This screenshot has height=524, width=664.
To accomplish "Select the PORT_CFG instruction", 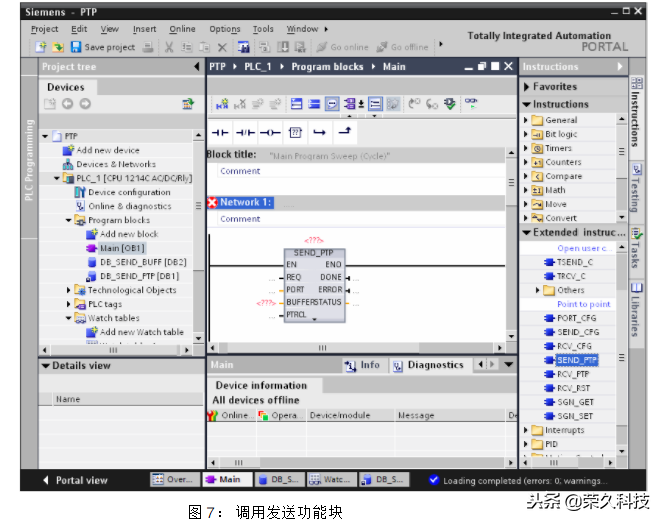I will pyautogui.click(x=576, y=318).
